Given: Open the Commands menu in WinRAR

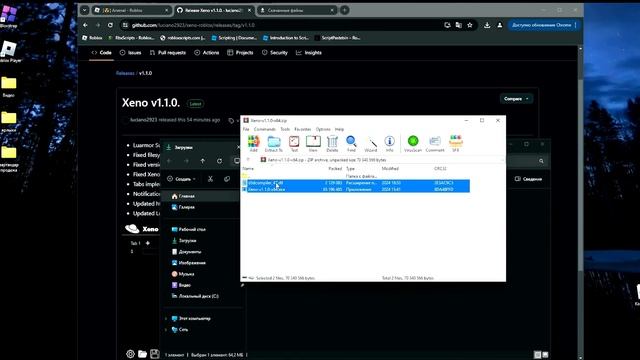Looking at the screenshot, I should tap(264, 129).
